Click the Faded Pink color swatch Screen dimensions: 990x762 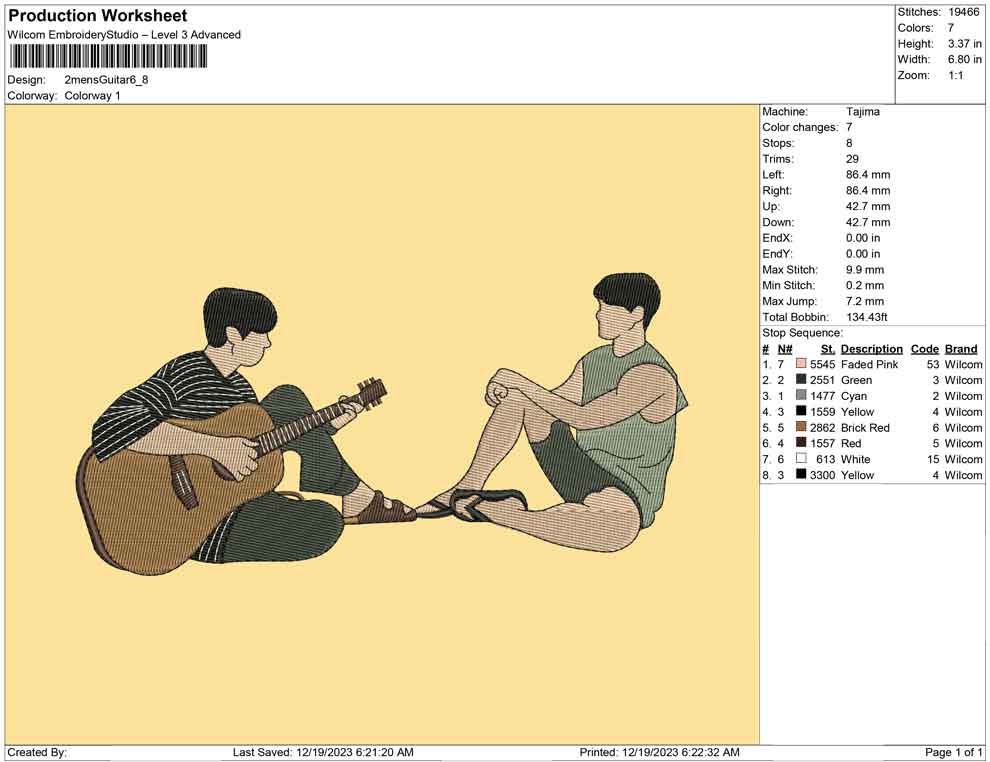[801, 365]
